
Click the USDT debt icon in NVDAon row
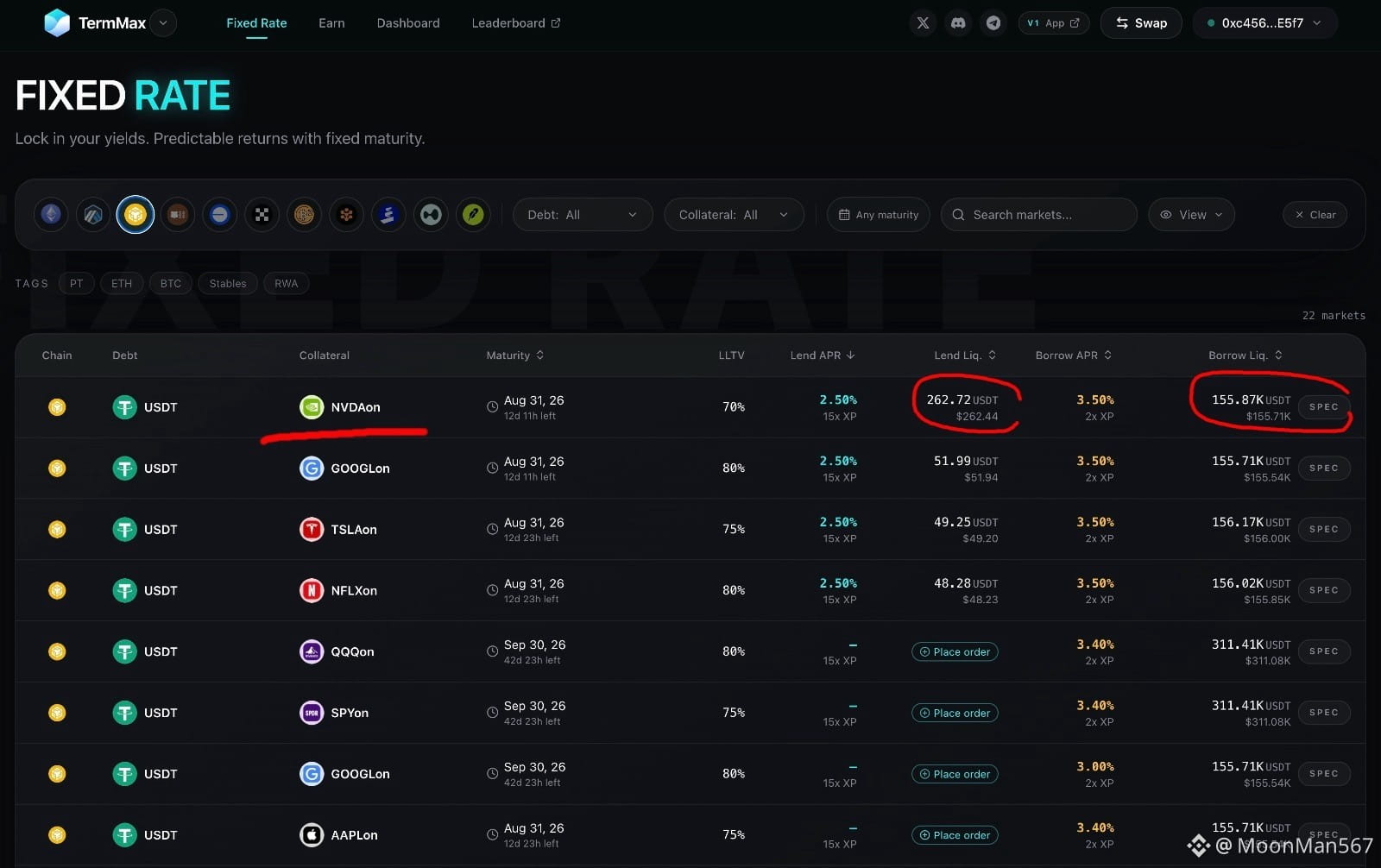click(x=125, y=407)
